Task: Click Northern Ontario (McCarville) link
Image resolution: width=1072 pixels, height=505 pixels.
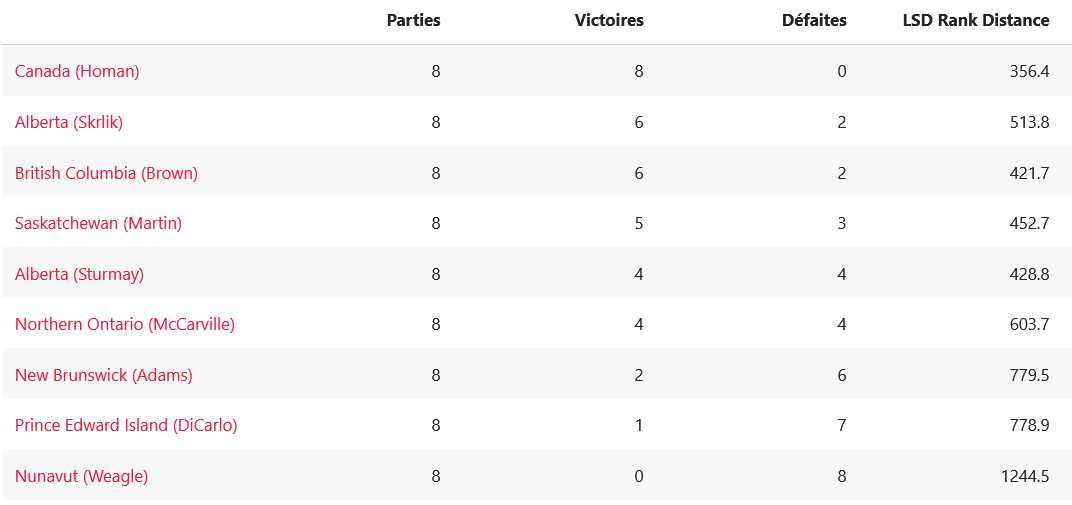Action: [x=125, y=324]
